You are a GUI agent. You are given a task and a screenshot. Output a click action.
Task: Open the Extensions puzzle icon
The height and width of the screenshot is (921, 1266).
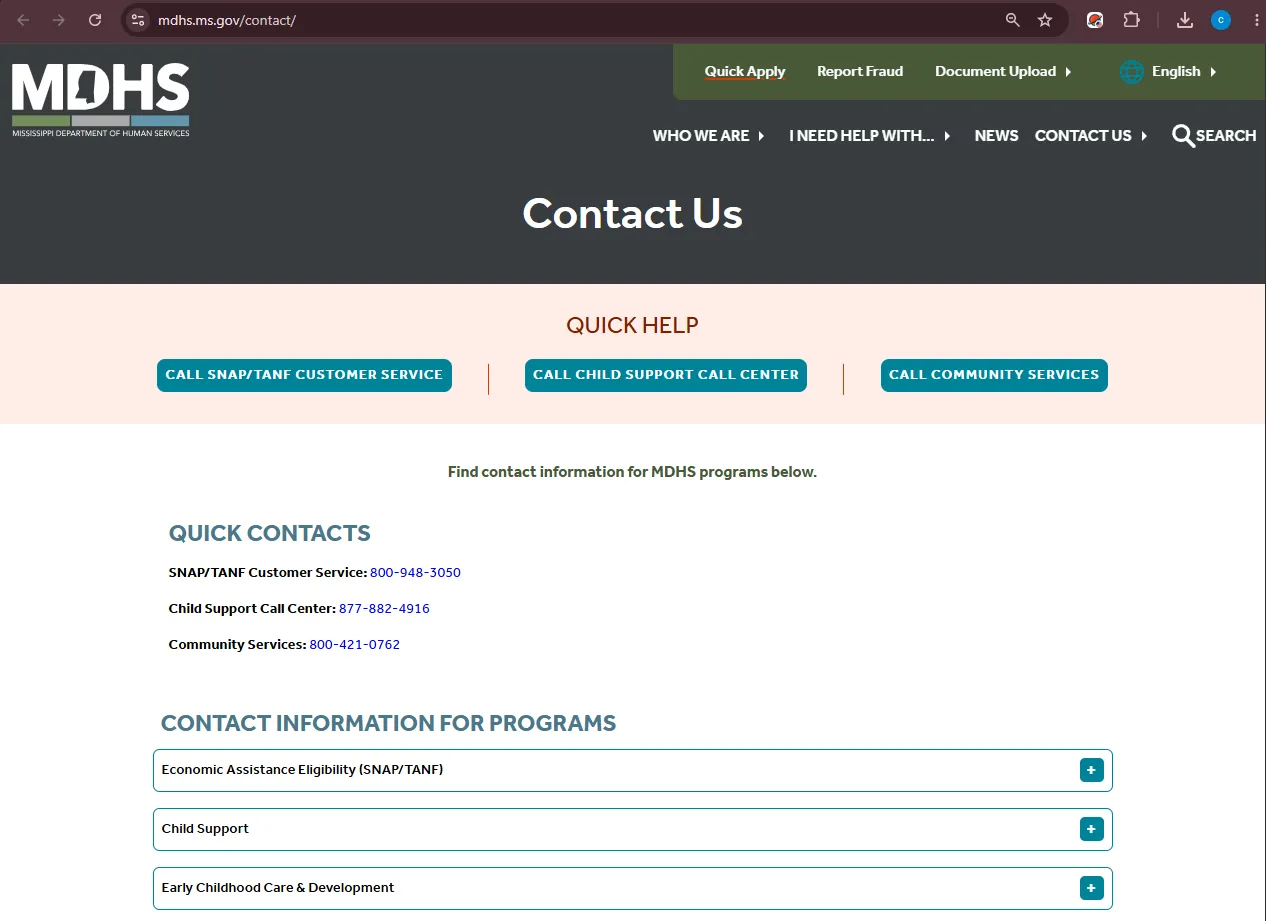1131,20
